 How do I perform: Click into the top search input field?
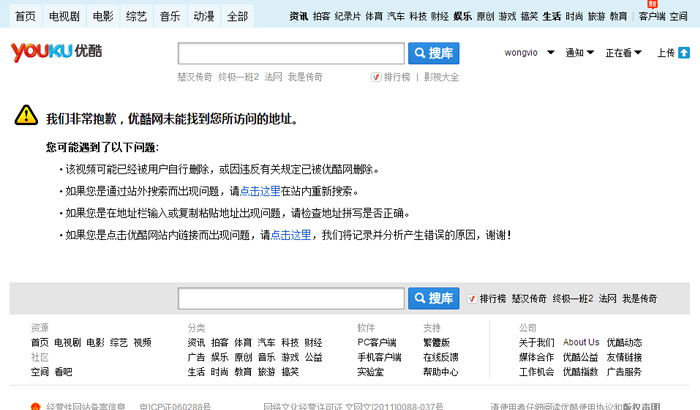coord(291,53)
